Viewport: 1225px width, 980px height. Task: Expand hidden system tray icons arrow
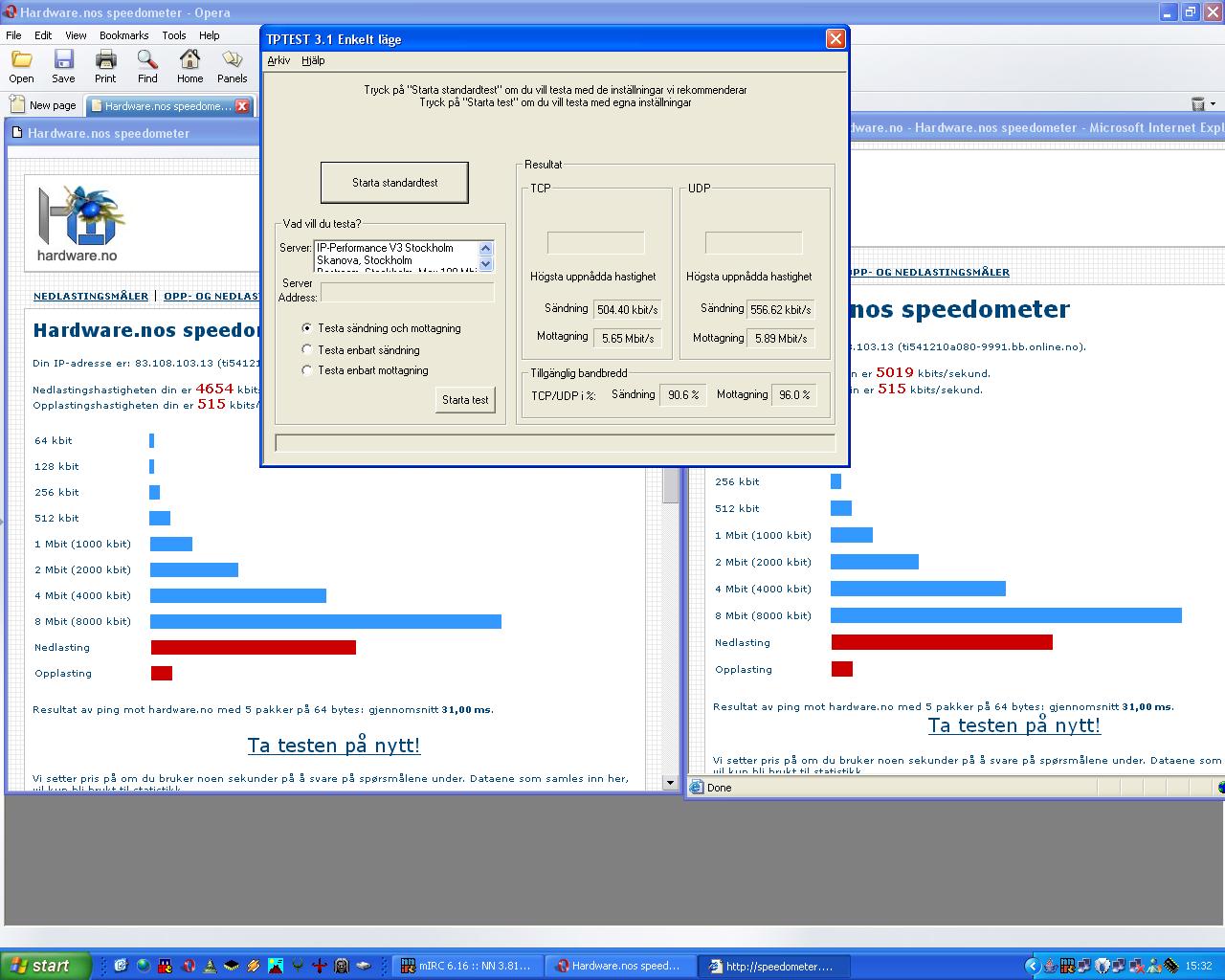pos(1033,966)
